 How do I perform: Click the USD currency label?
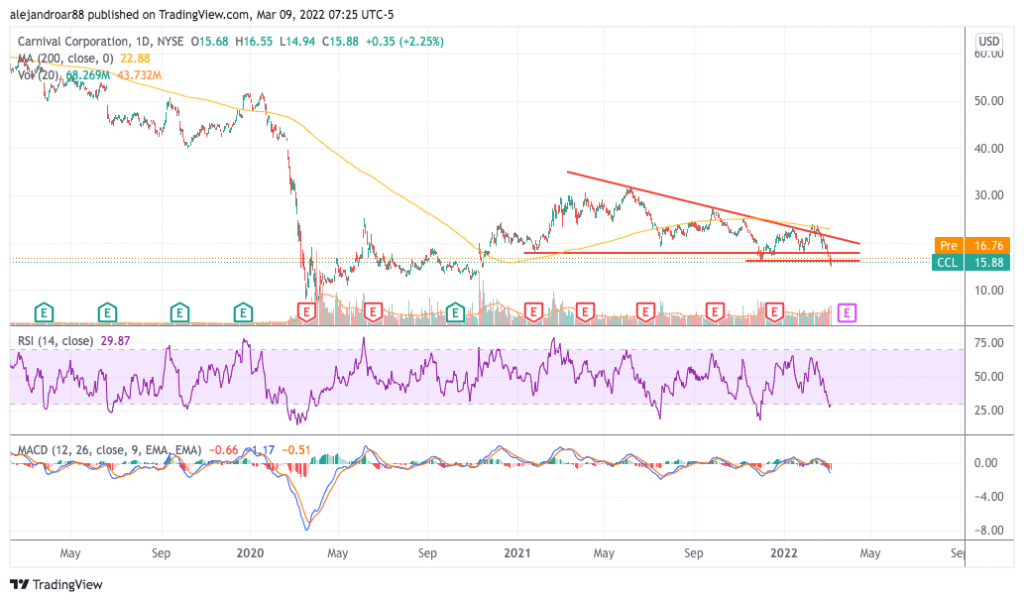(989, 41)
